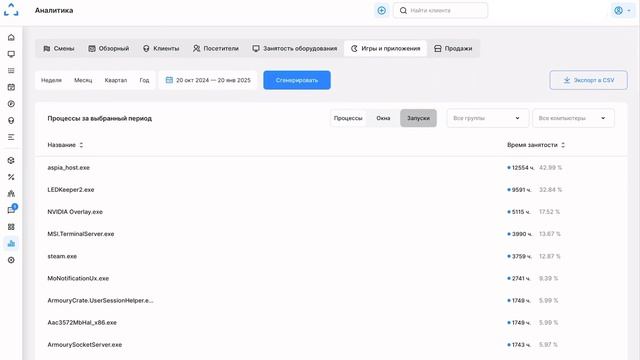The height and width of the screenshot is (360, 640).
Task: Open the calendar bookings icon in sidebar
Action: tap(11, 87)
